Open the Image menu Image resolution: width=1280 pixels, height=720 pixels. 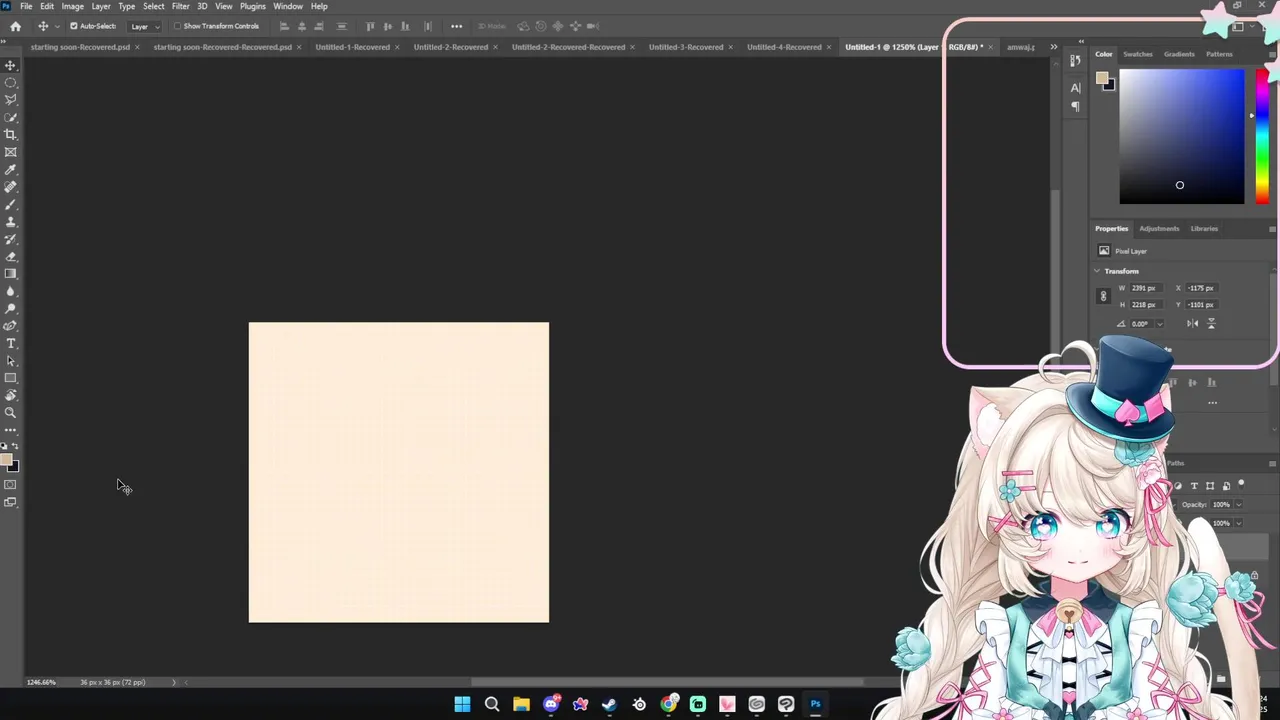click(73, 6)
